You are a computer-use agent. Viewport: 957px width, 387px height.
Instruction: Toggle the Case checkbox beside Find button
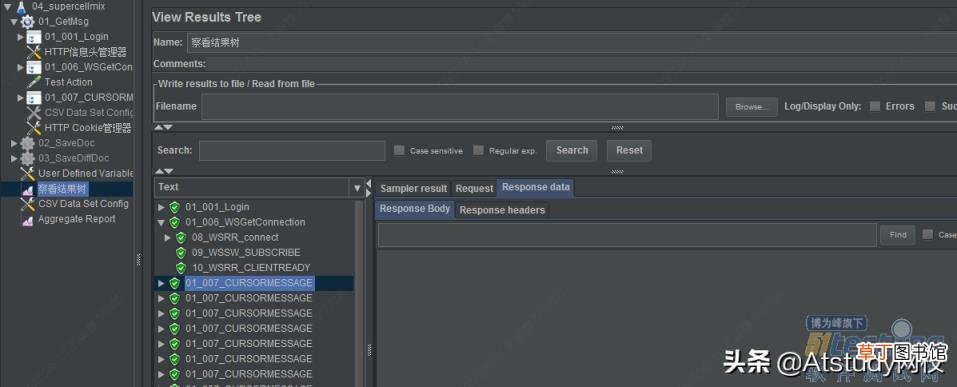[x=928, y=234]
